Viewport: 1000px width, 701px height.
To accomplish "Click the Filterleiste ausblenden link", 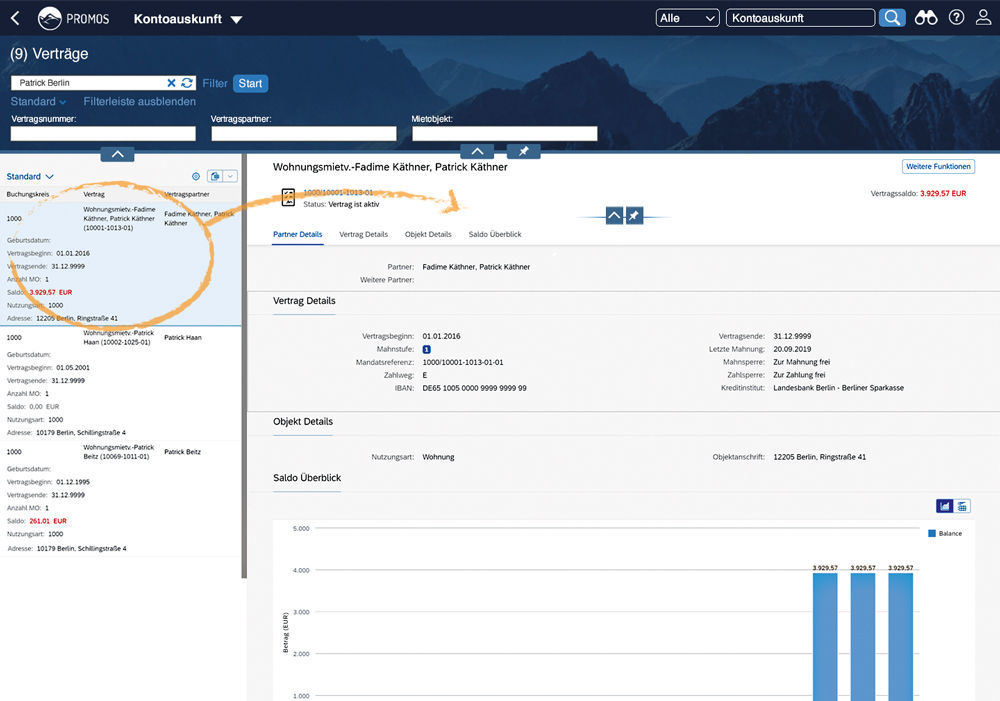I will [x=139, y=102].
